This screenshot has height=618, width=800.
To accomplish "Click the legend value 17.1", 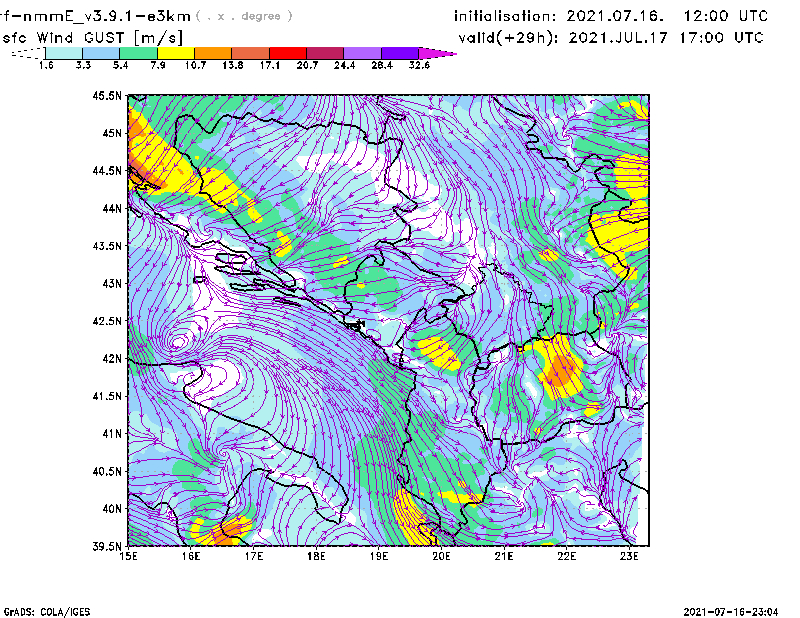I will click(x=270, y=65).
